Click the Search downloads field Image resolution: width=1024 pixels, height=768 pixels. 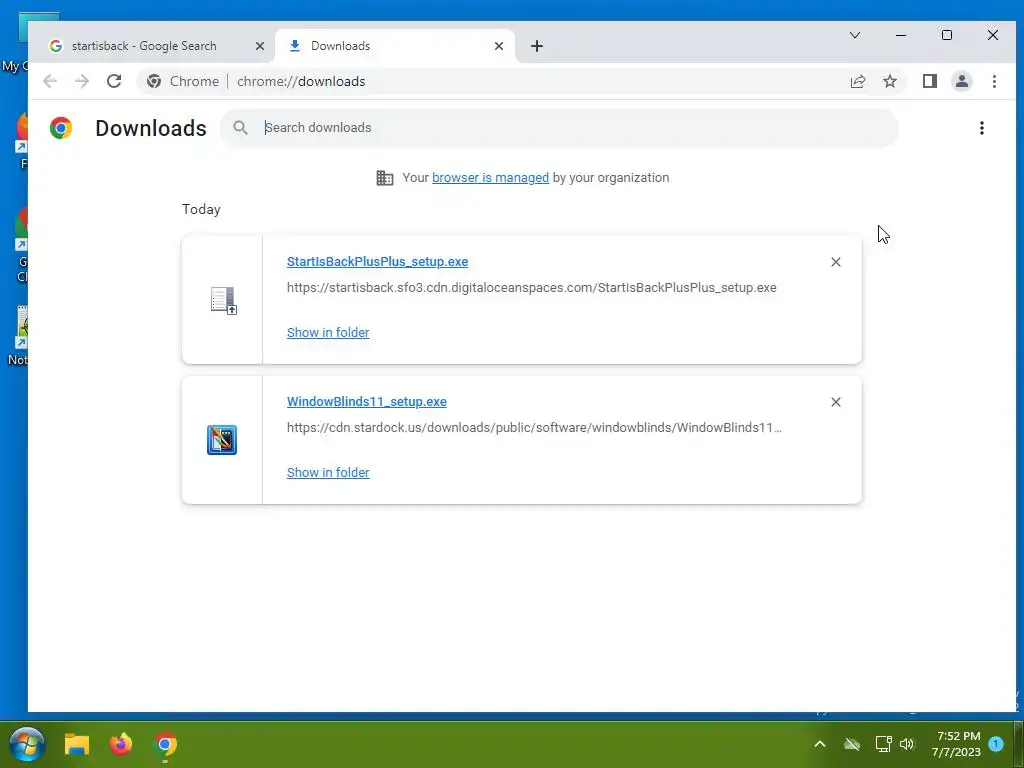[559, 128]
